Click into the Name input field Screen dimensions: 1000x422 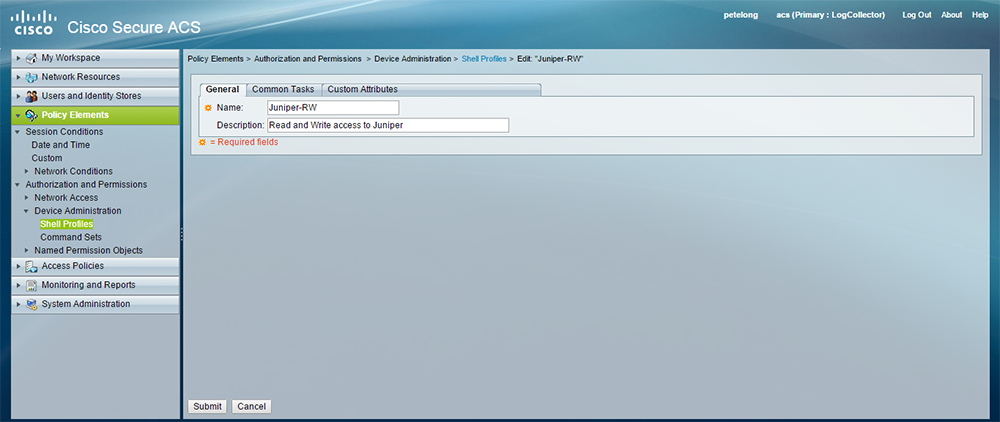333,108
